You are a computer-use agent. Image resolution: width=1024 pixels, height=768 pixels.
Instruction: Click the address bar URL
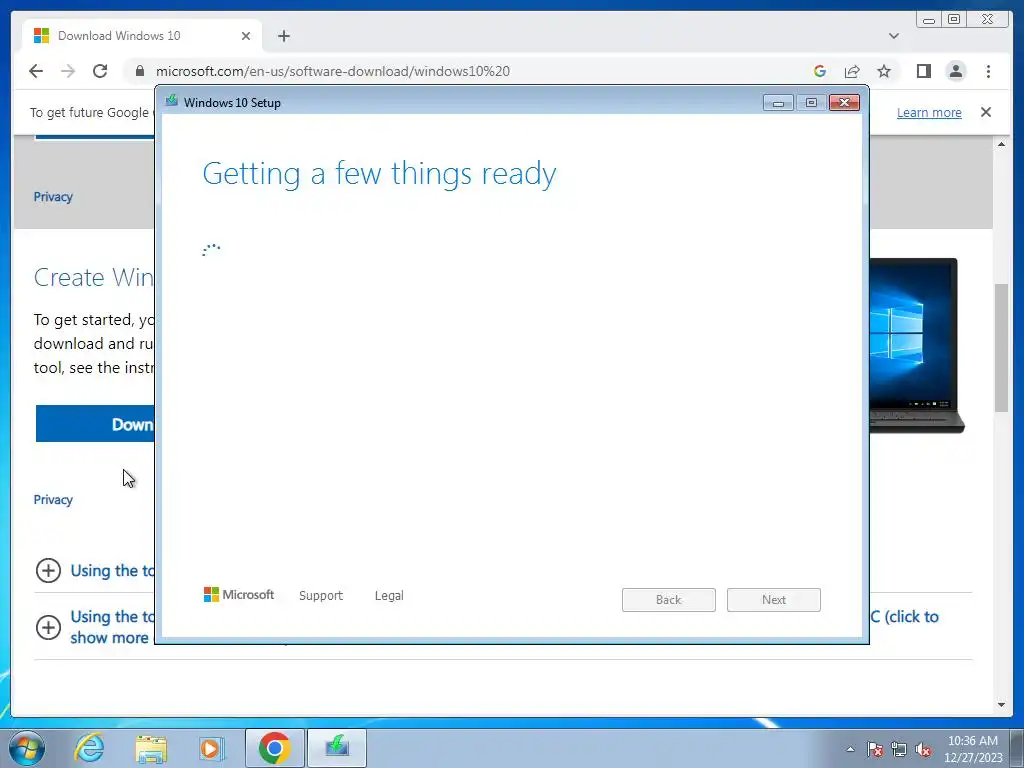(x=332, y=71)
